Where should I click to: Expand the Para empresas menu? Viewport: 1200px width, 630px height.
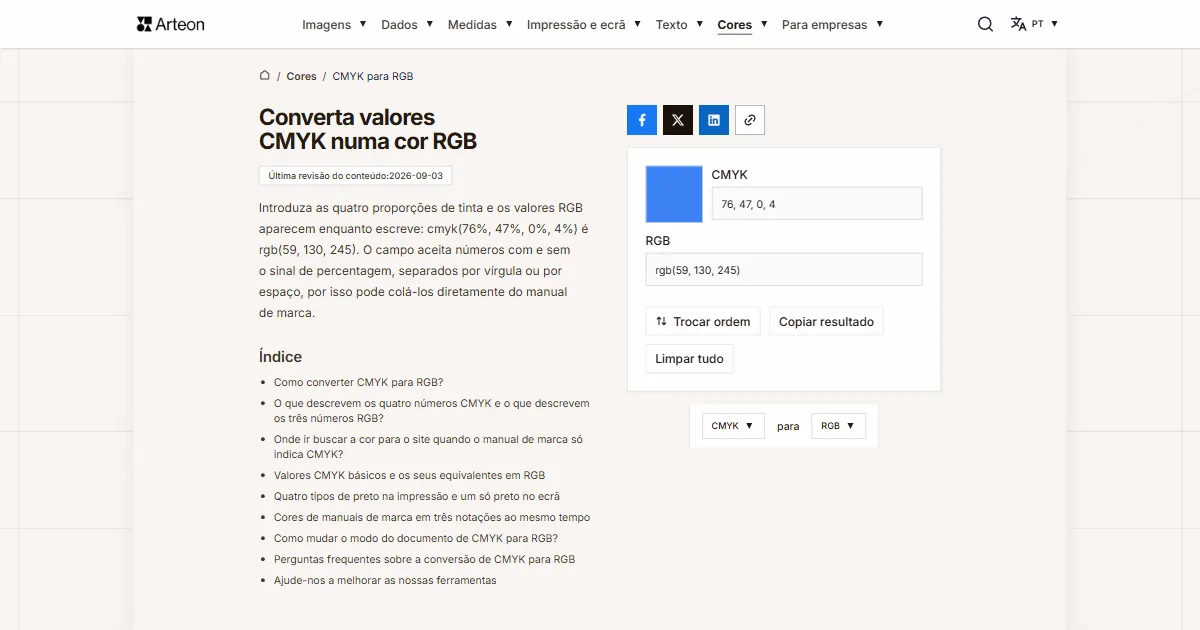832,24
